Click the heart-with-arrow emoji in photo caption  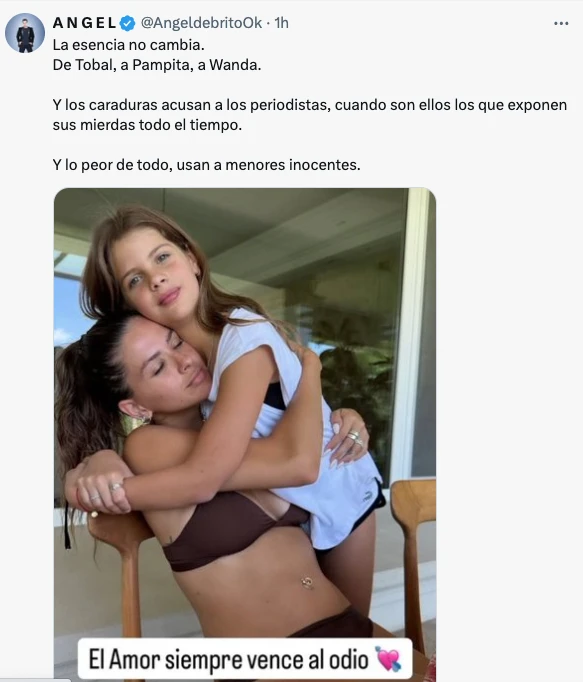(x=388, y=660)
